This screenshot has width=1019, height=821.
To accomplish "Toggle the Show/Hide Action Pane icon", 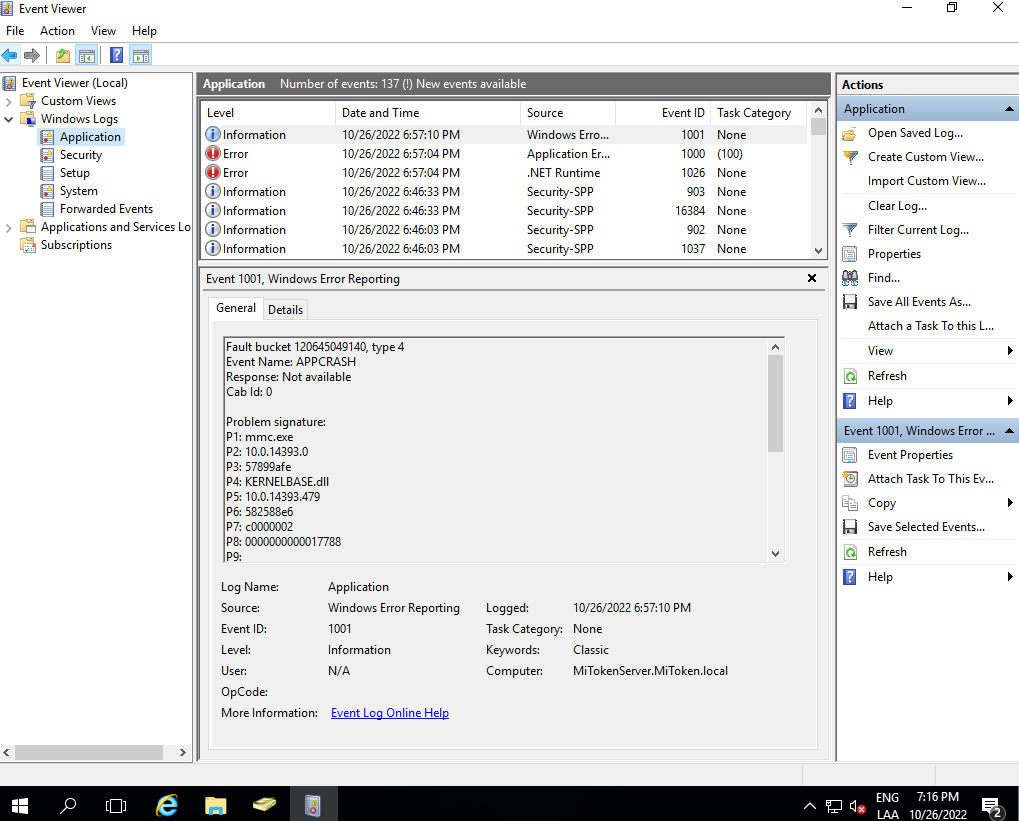I will coord(140,55).
